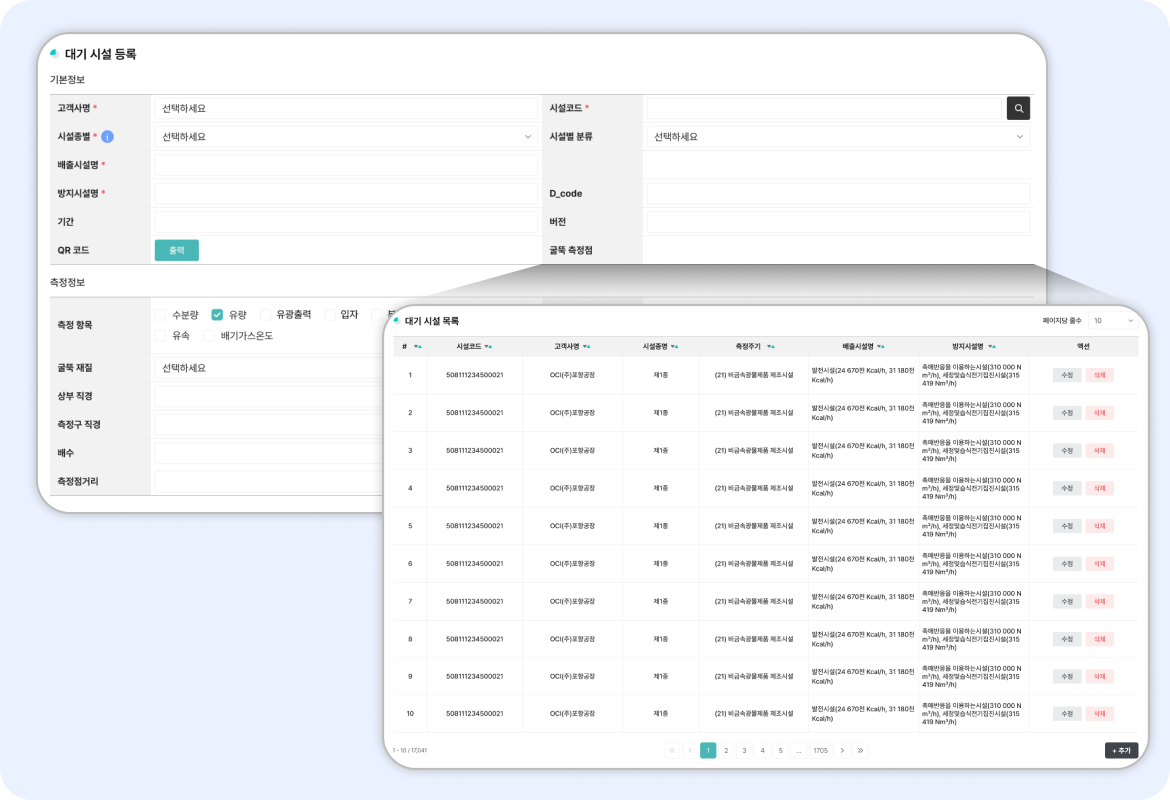Open the 굴뚝 재질 dropdown
The height and width of the screenshot is (800, 1170).
pyautogui.click(x=269, y=368)
